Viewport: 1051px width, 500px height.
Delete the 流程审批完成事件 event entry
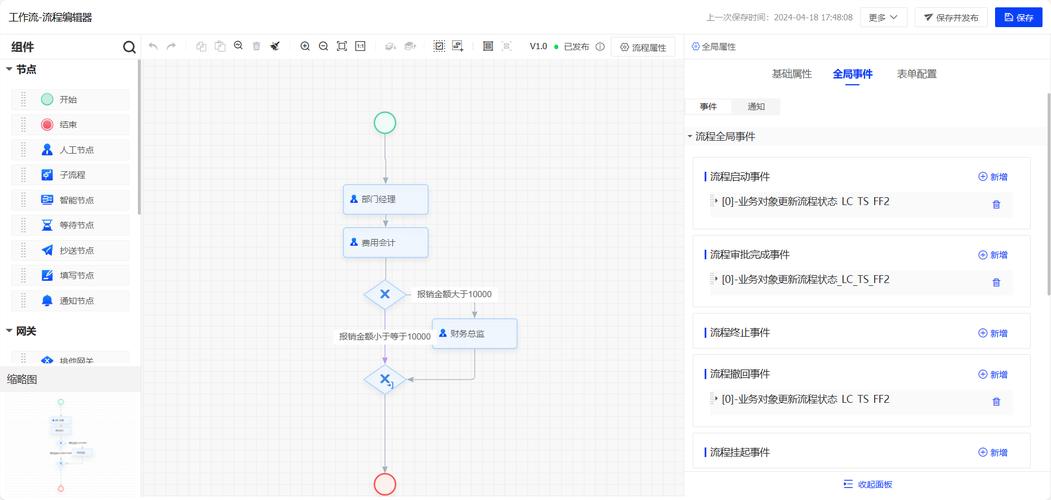tap(996, 282)
